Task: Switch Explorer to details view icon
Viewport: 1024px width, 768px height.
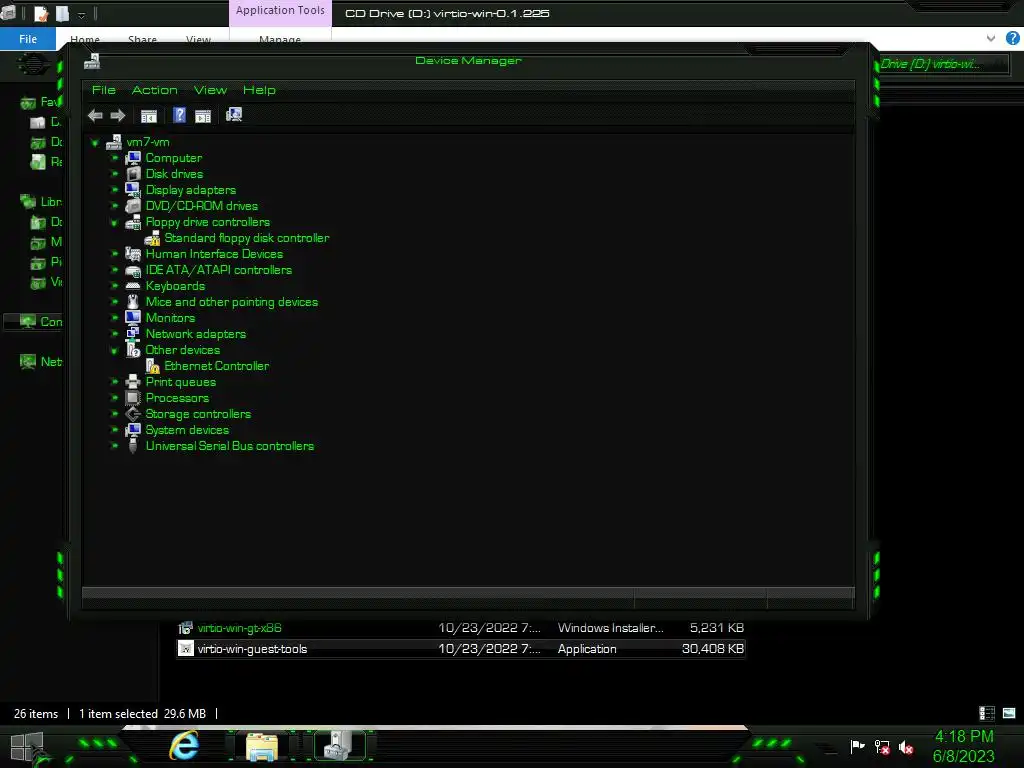Action: [987, 713]
